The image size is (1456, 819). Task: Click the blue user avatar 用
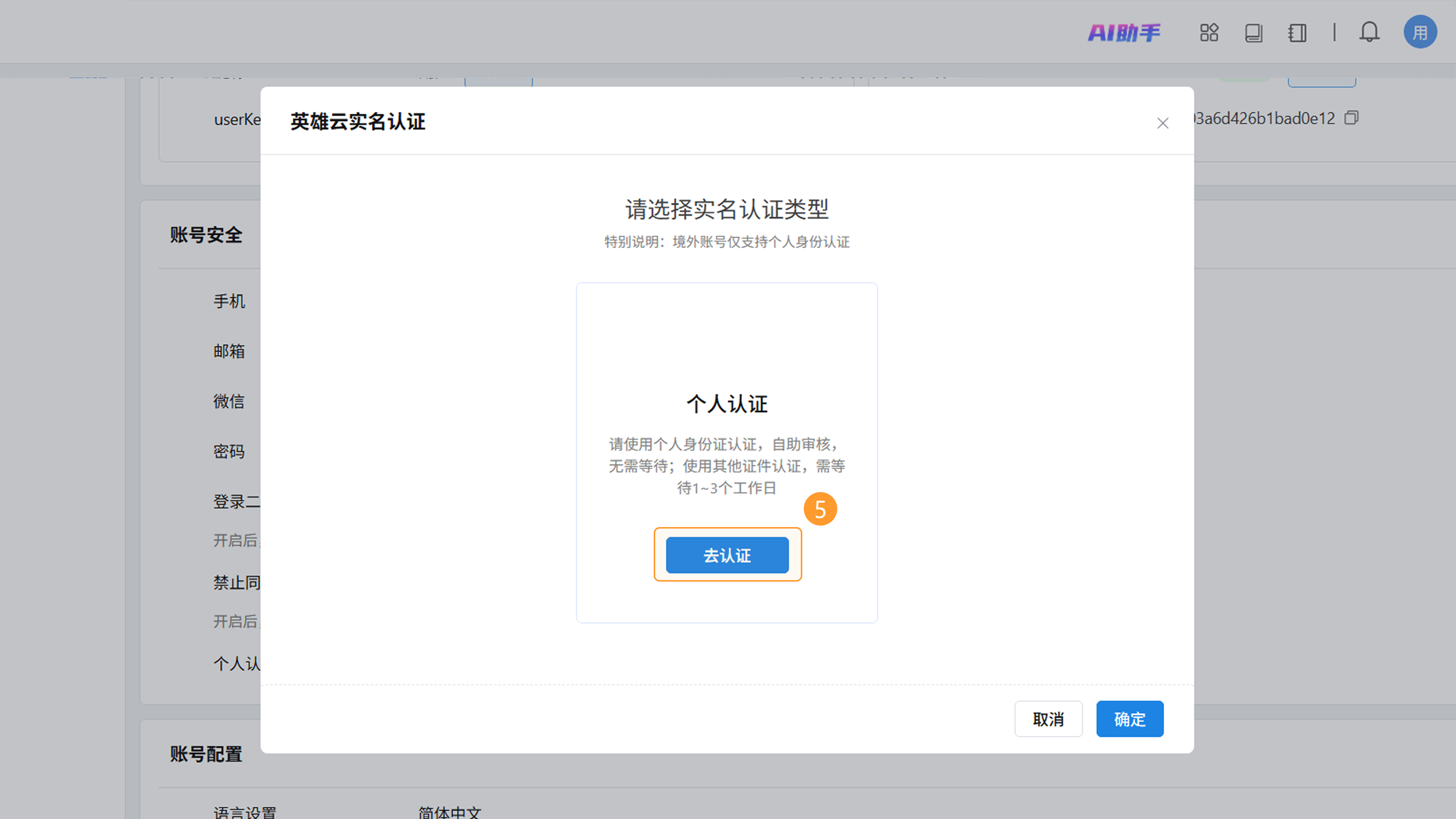click(1420, 32)
